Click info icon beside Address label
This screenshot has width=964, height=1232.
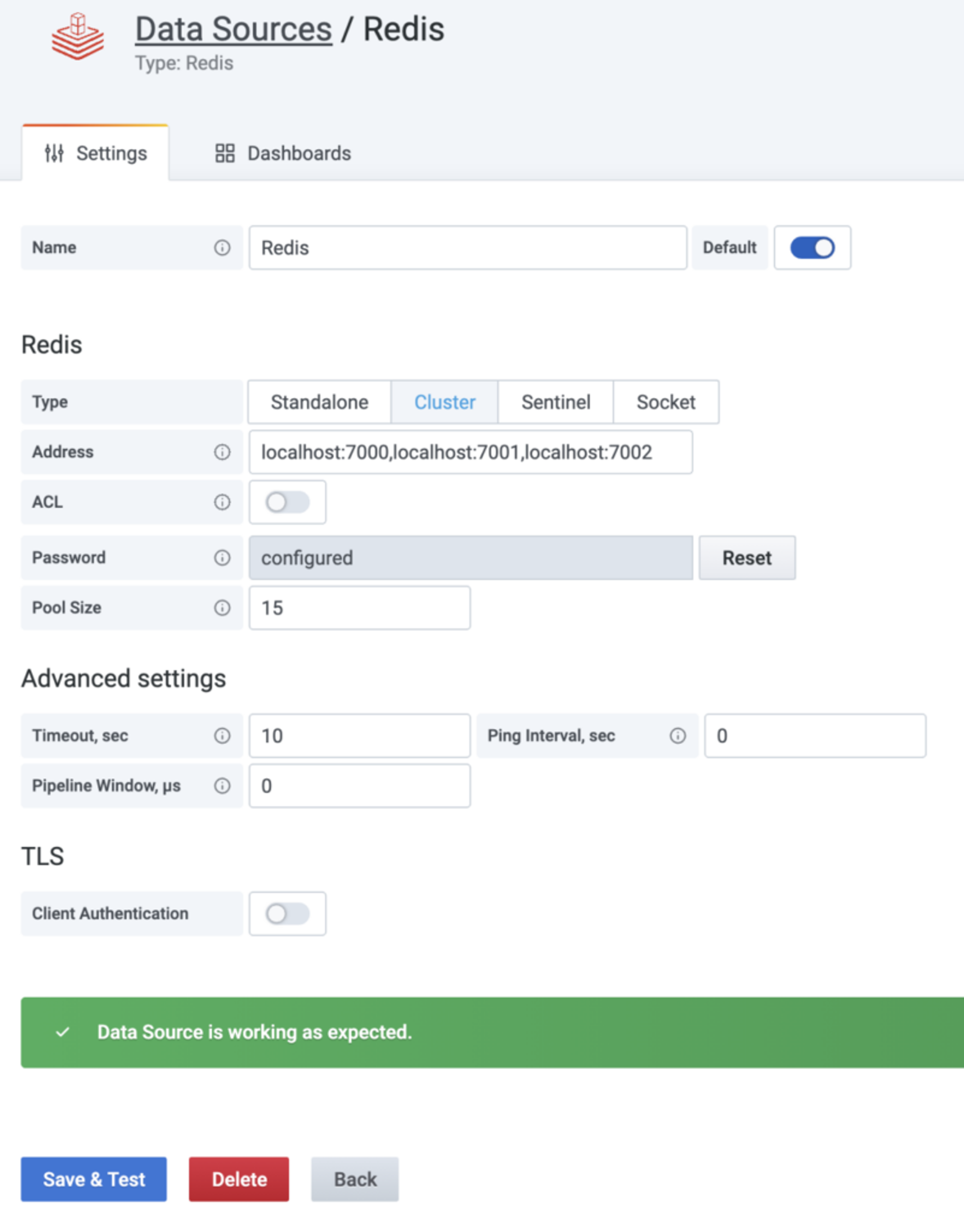pos(222,452)
